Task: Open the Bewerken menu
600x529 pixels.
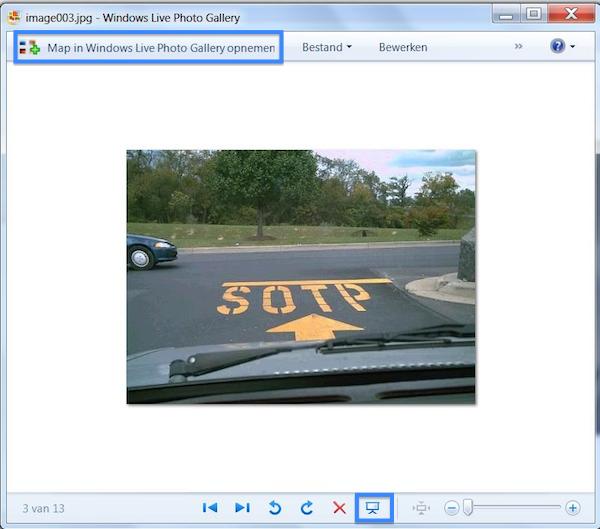Action: tap(403, 47)
